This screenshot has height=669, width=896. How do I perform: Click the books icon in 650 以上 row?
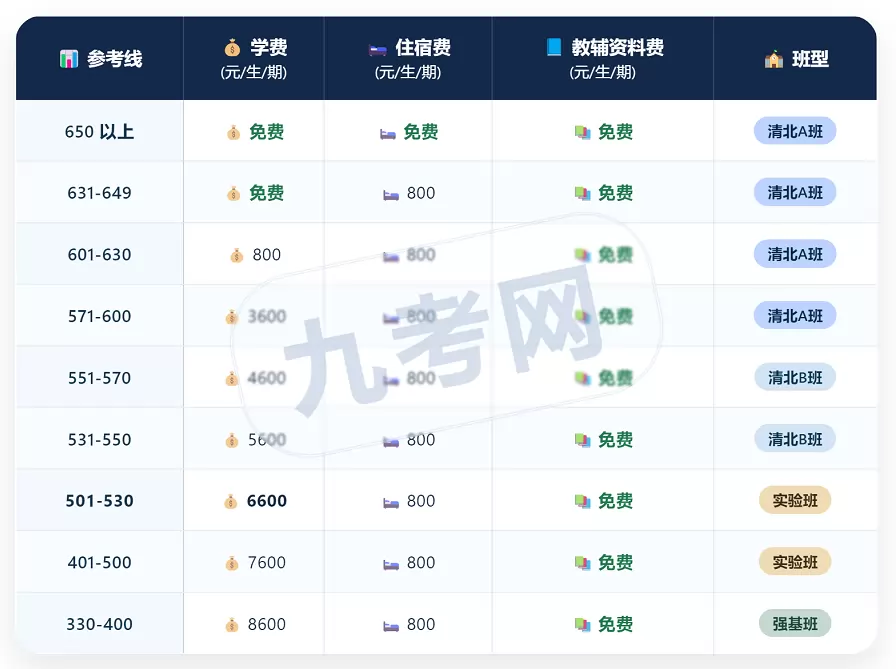click(582, 133)
